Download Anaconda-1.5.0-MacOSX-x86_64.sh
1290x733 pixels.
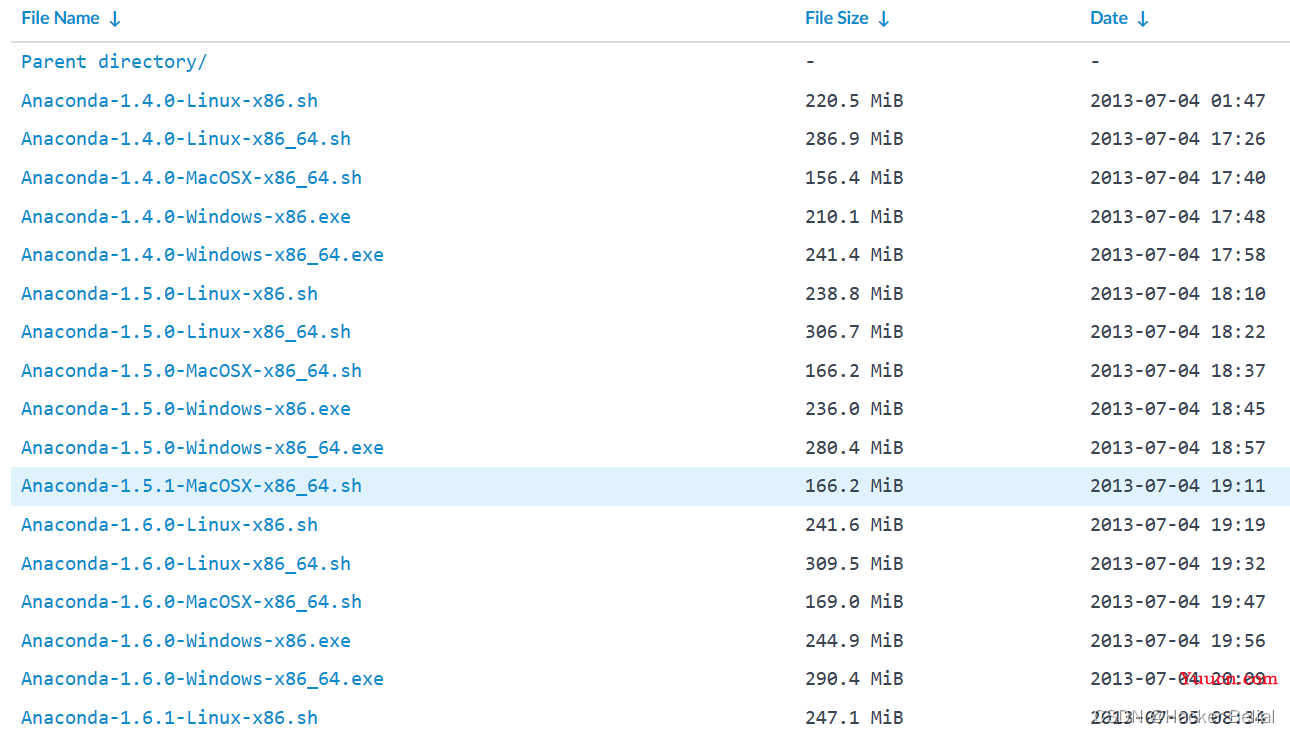(191, 371)
